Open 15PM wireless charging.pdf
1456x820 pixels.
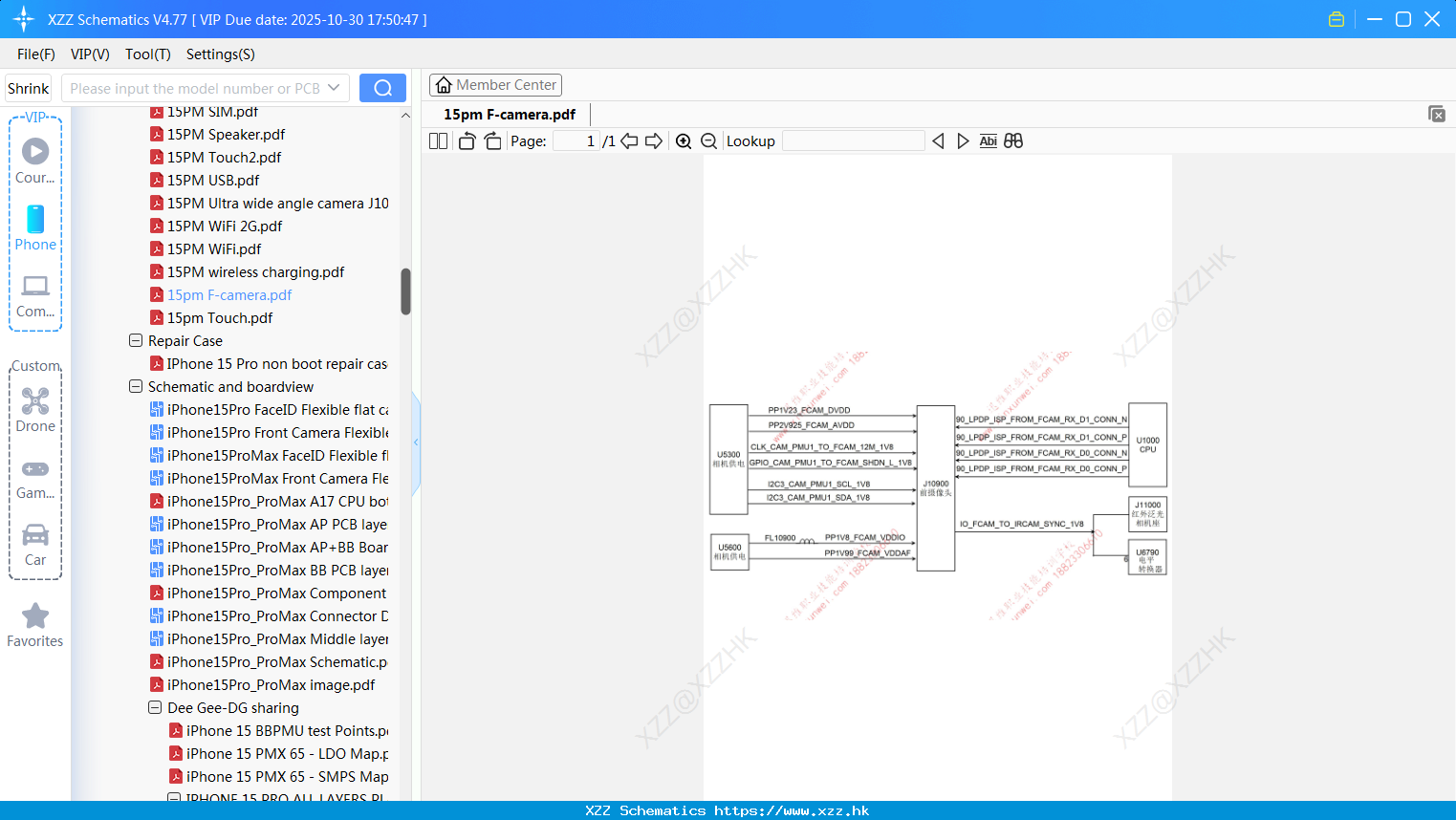(x=247, y=271)
